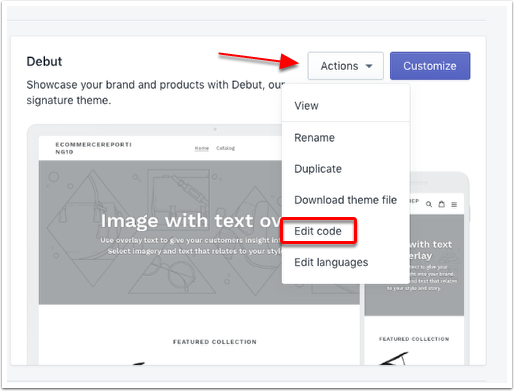
Task: Click FEATURED COLLECTION heading in desktop preview
Action: [215, 342]
